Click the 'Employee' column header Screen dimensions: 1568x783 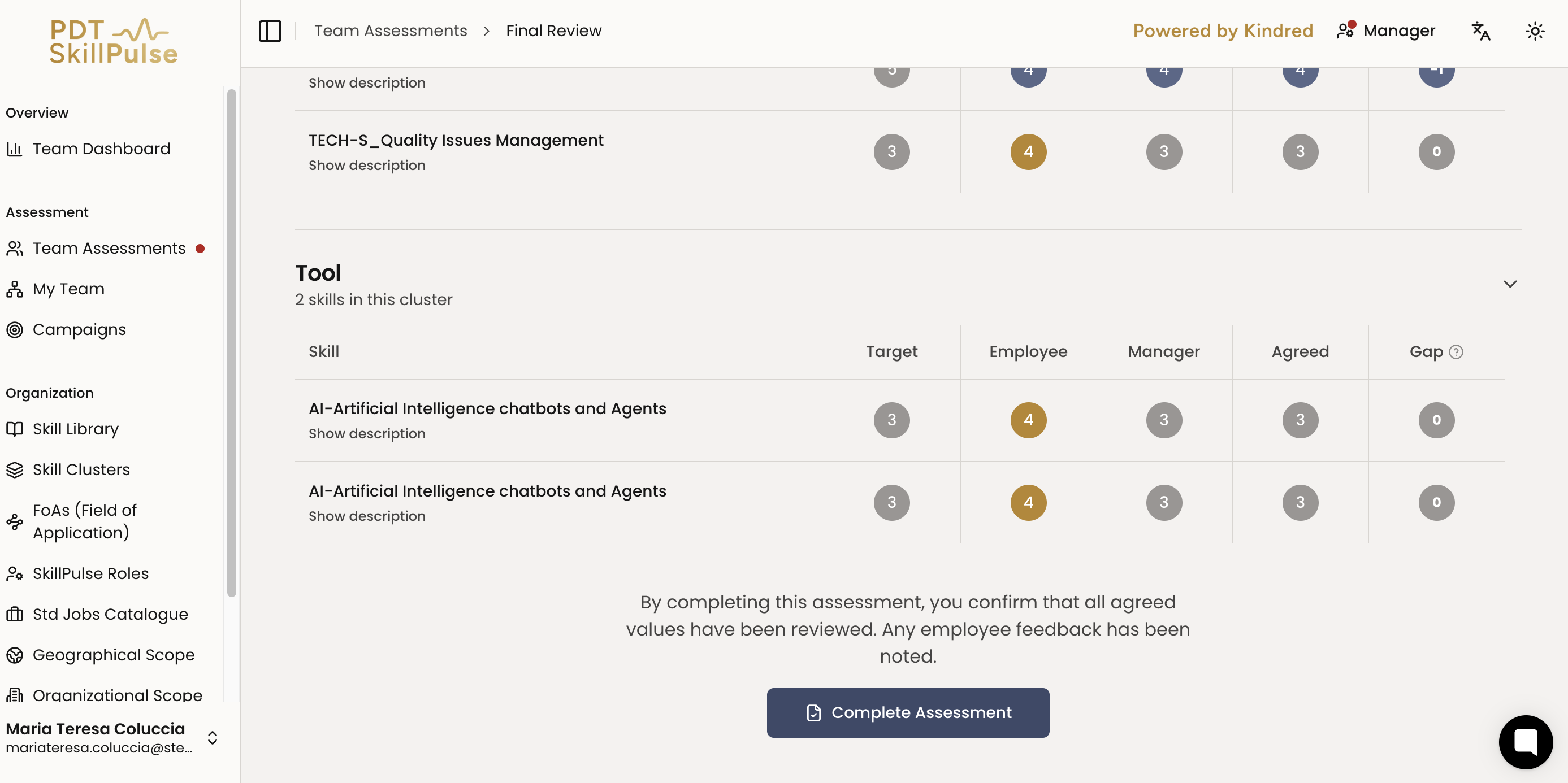[1028, 351]
